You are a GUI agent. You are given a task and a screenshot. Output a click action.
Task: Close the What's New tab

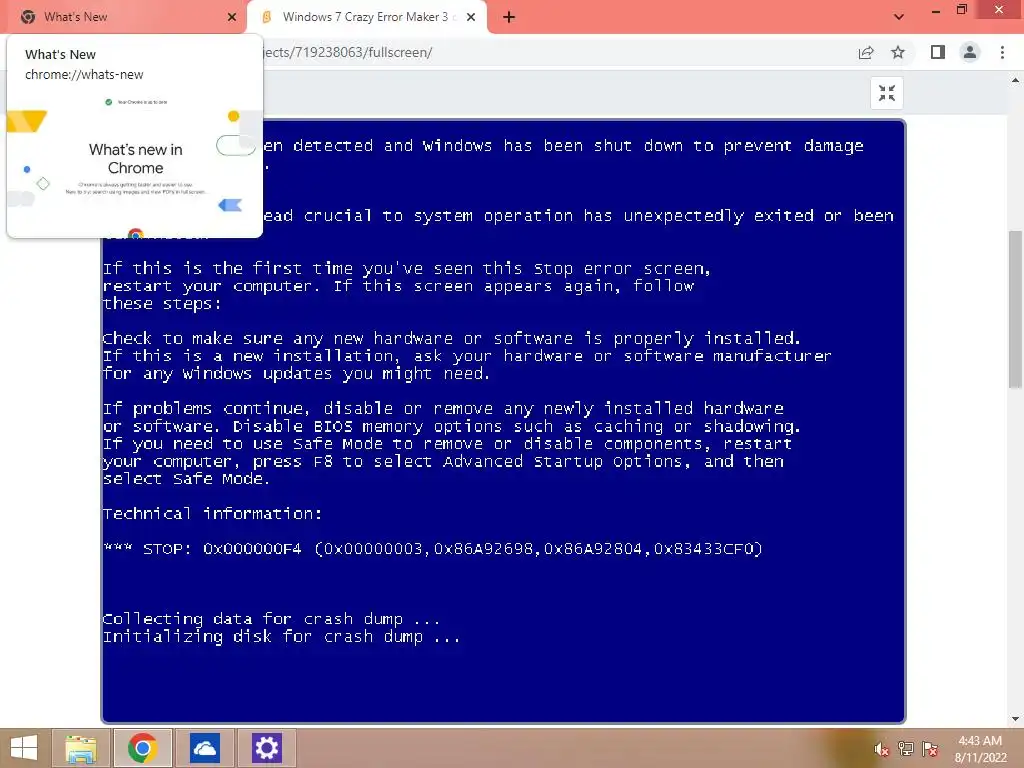pos(232,17)
